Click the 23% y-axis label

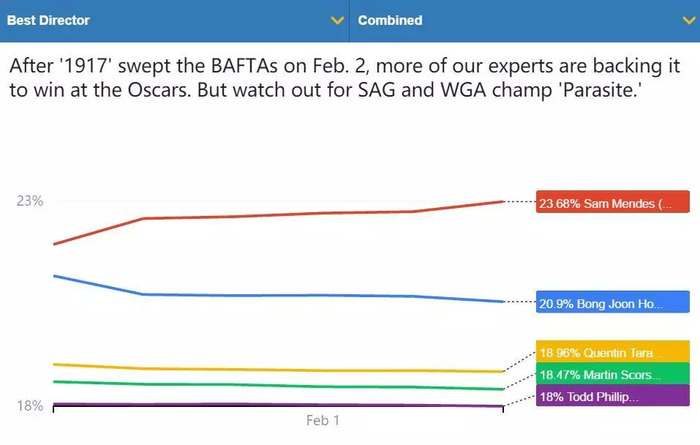(x=30, y=201)
